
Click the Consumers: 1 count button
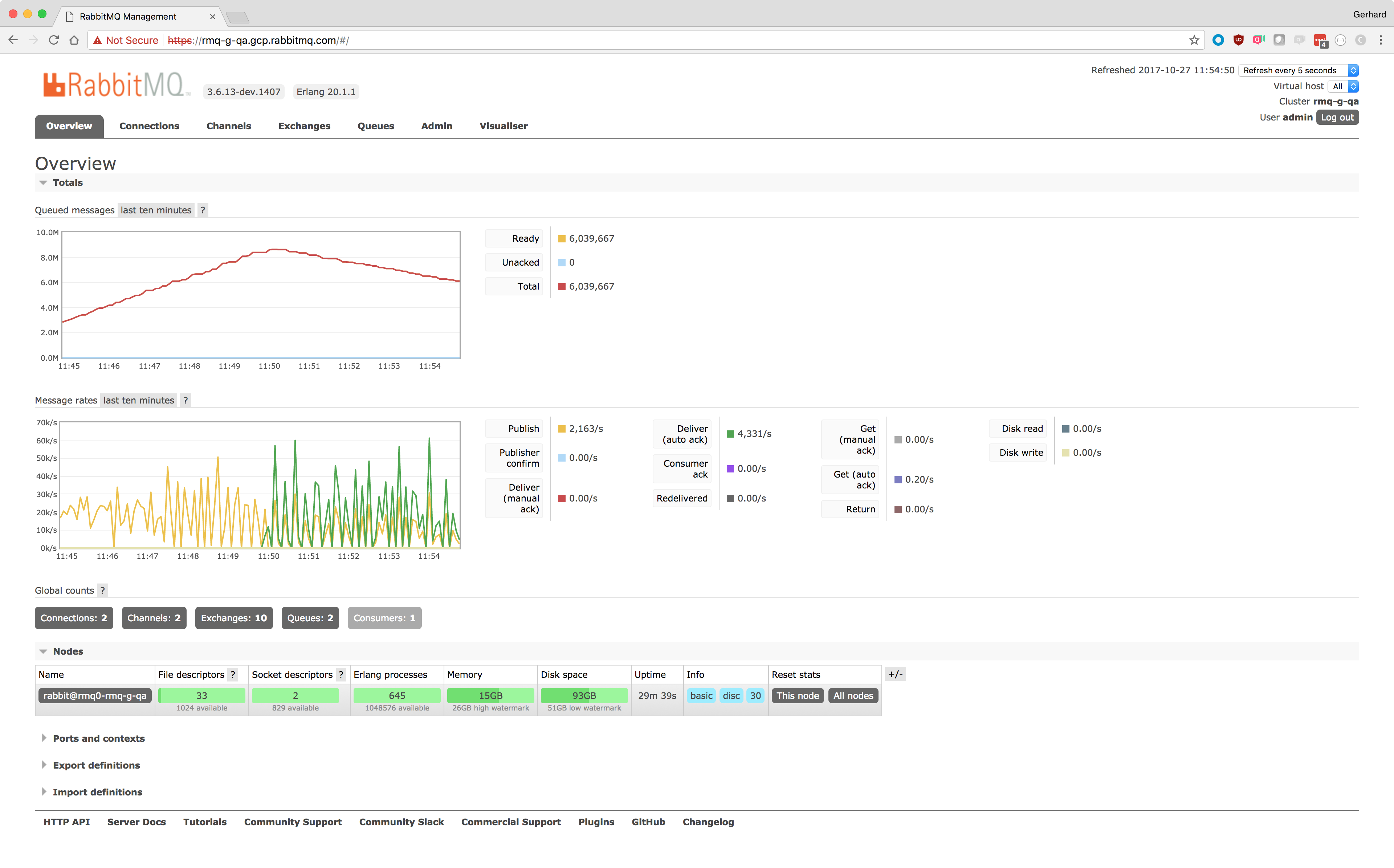pos(384,618)
